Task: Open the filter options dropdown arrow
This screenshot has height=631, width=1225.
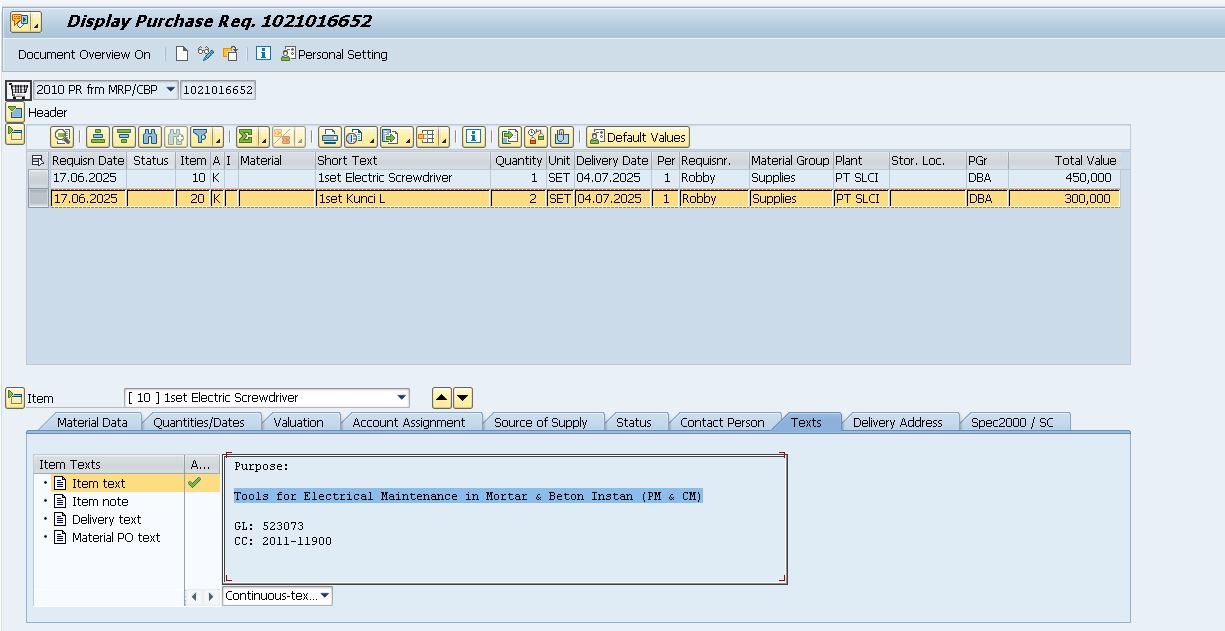Action: (x=217, y=137)
